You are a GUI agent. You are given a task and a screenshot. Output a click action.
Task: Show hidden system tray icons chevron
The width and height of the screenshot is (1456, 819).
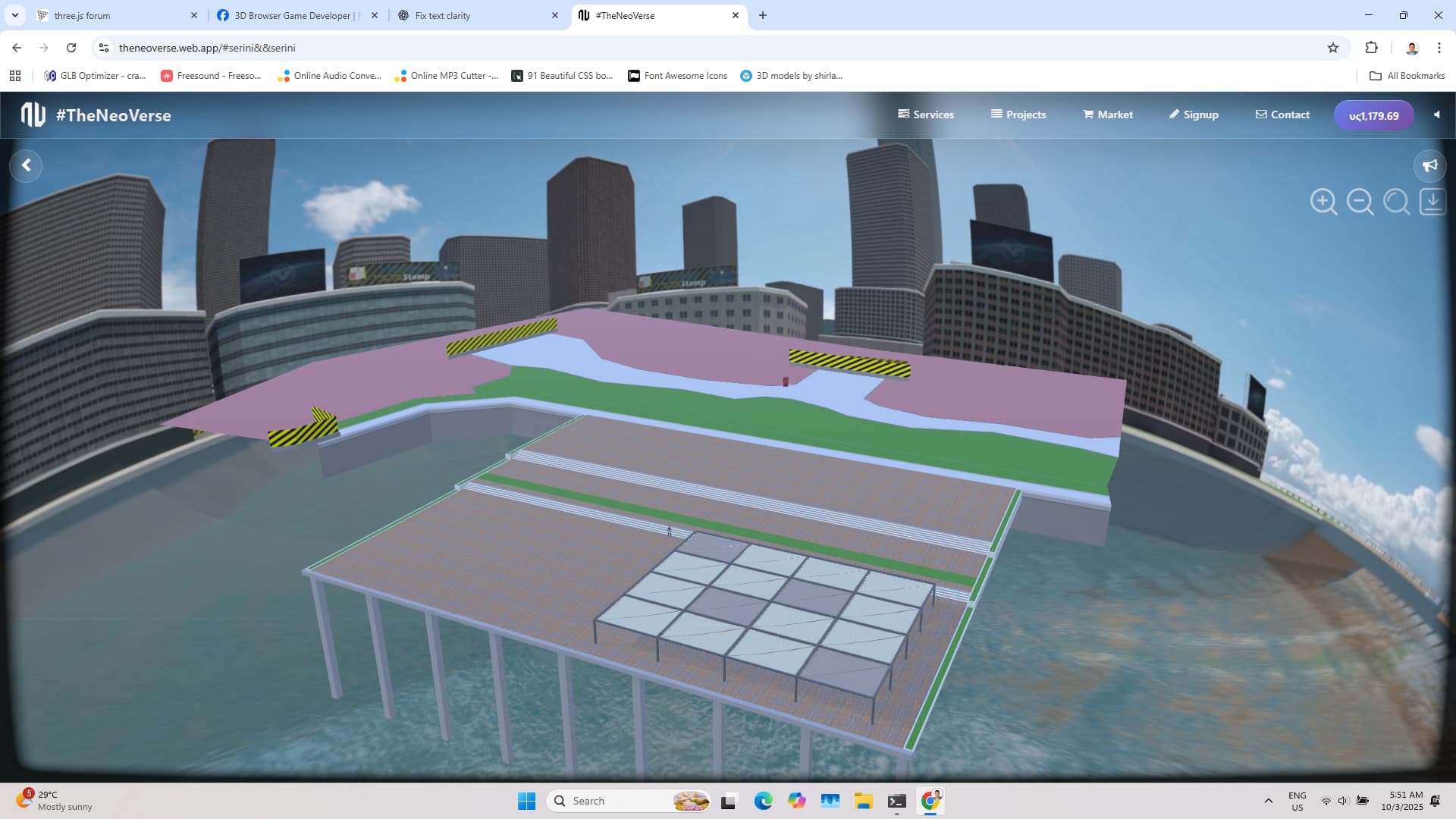pyautogui.click(x=1268, y=801)
